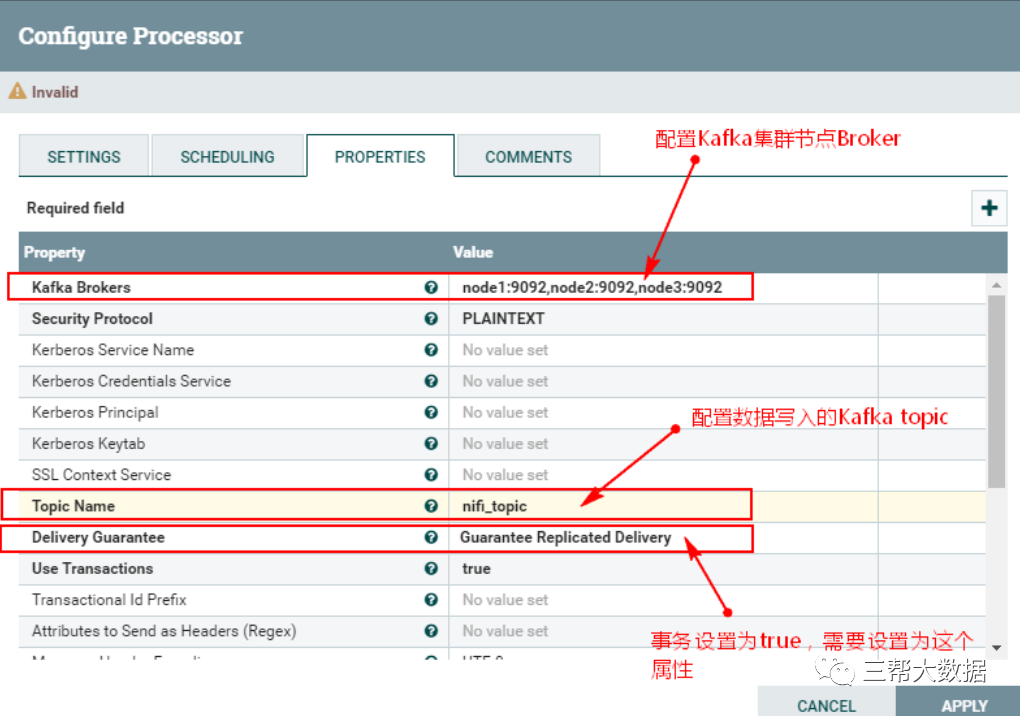Click help icon beside Delivery Guarantee
This screenshot has width=1020, height=716.
[x=431, y=537]
